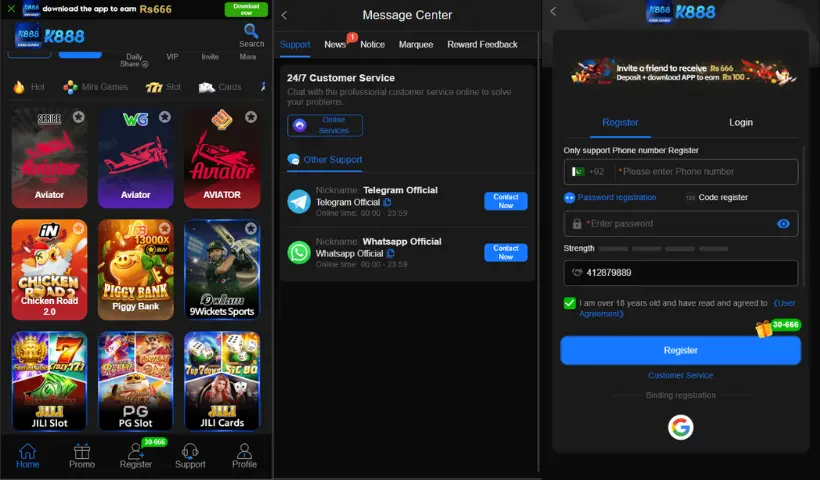Switch to the Notice tab
This screenshot has width=820, height=480.
click(x=372, y=45)
